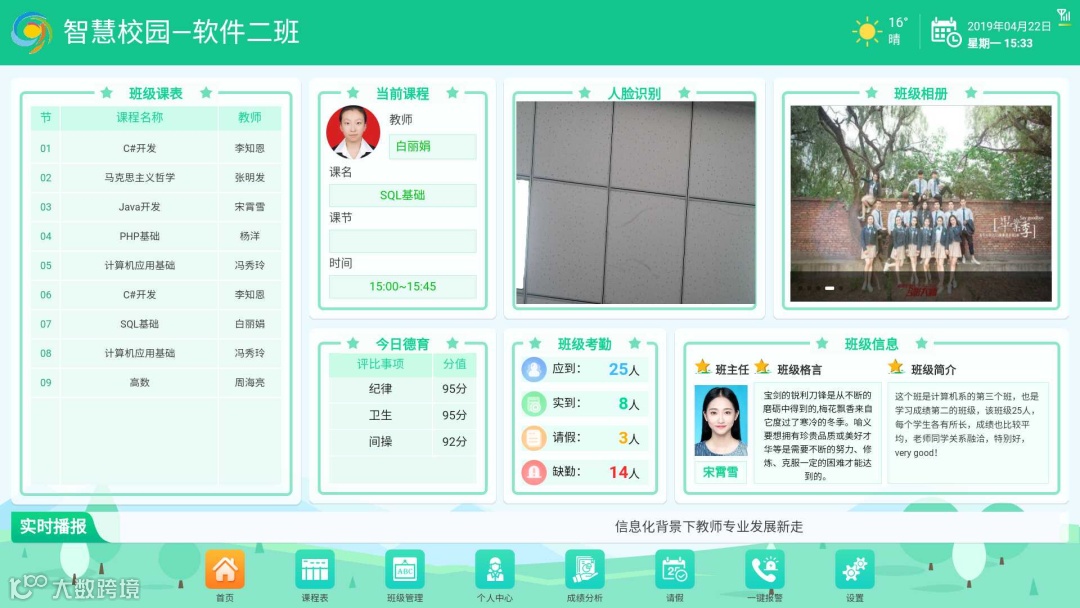
Task: Click the 应到 attendance person icon
Action: (533, 369)
